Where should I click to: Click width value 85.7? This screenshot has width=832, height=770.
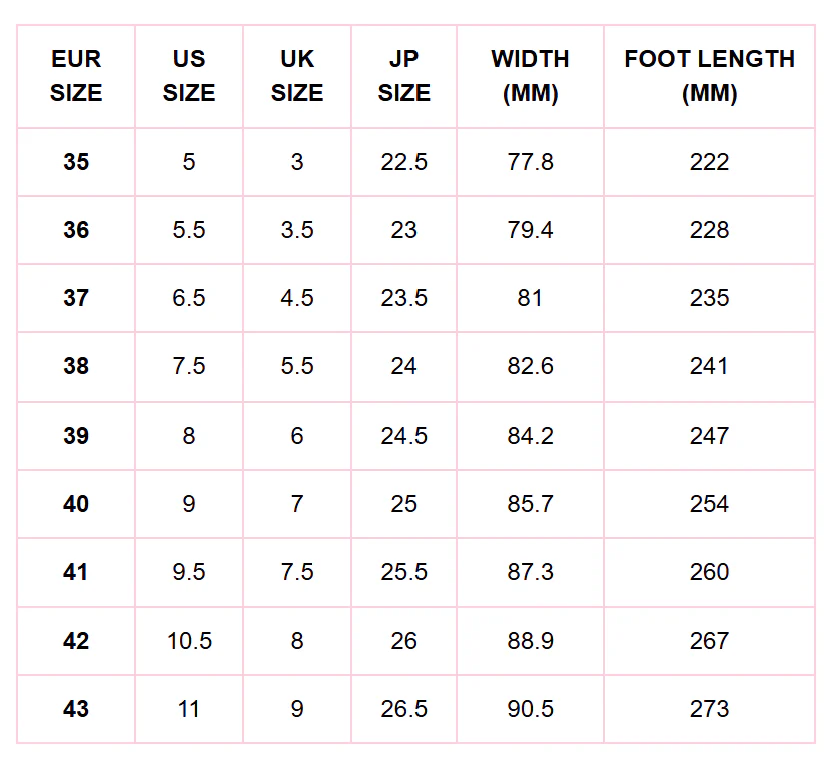click(x=530, y=504)
